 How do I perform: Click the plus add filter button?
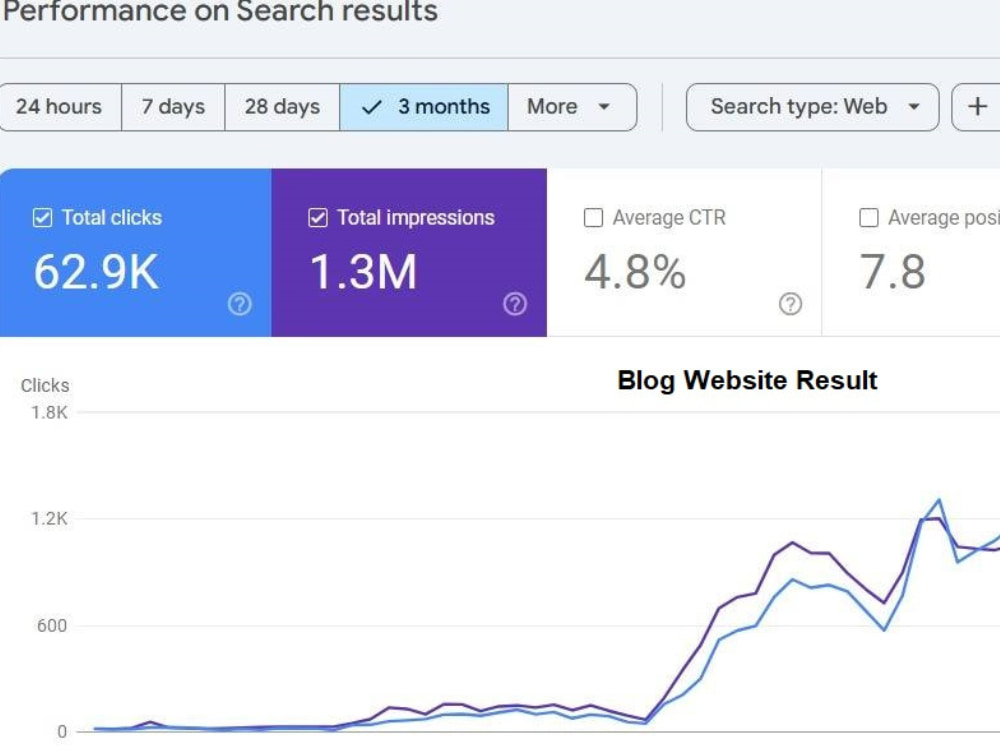(976, 107)
